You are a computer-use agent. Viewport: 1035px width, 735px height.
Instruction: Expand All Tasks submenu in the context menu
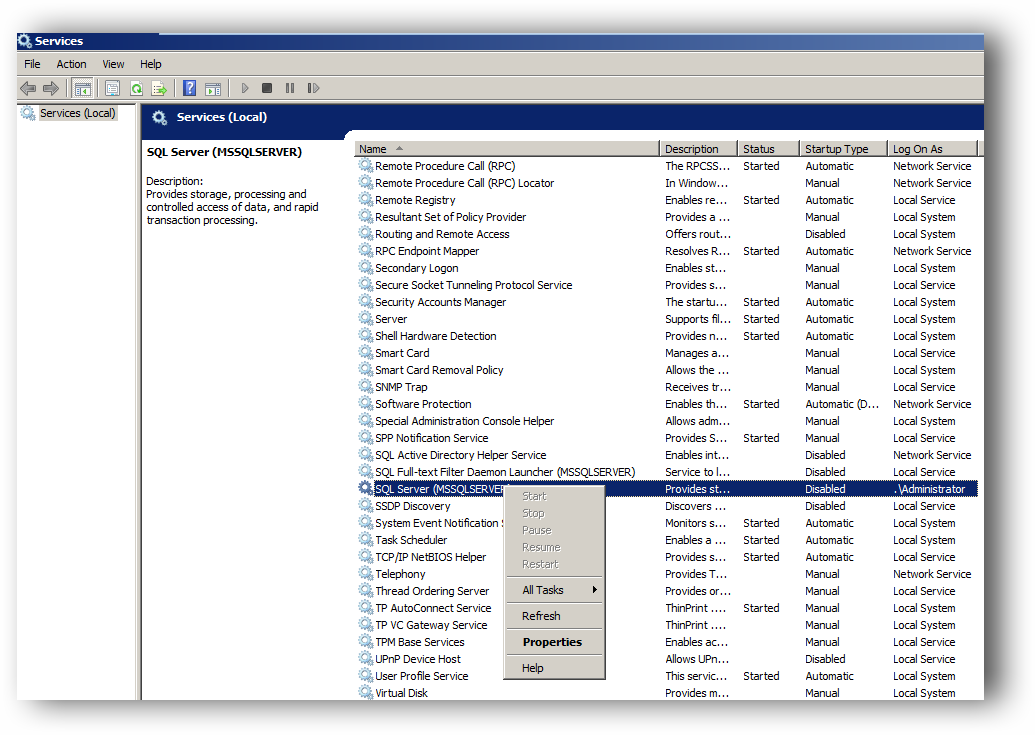[554, 590]
